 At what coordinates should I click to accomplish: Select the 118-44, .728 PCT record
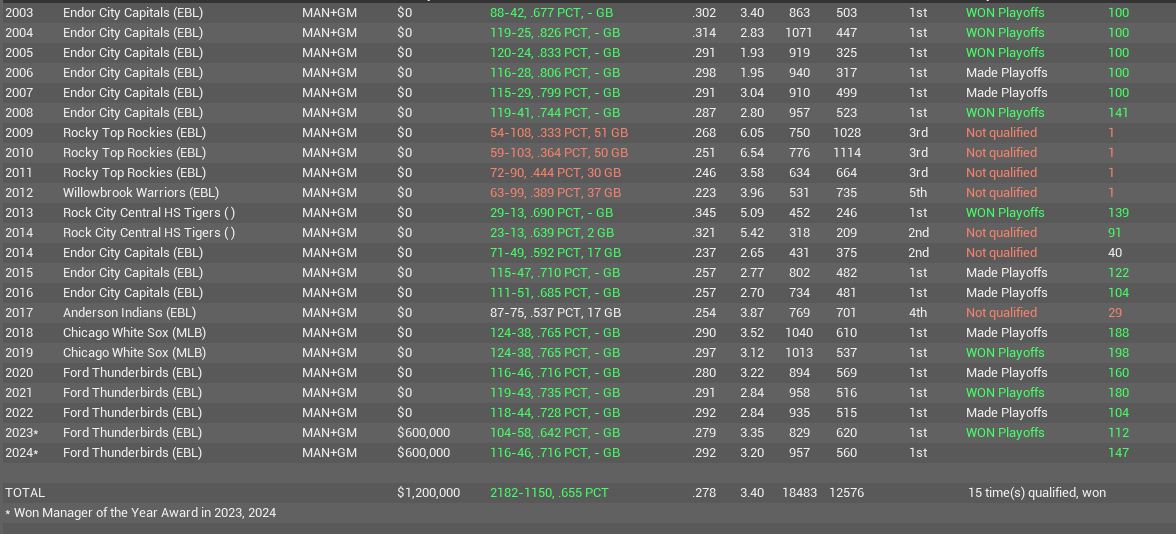[555, 412]
